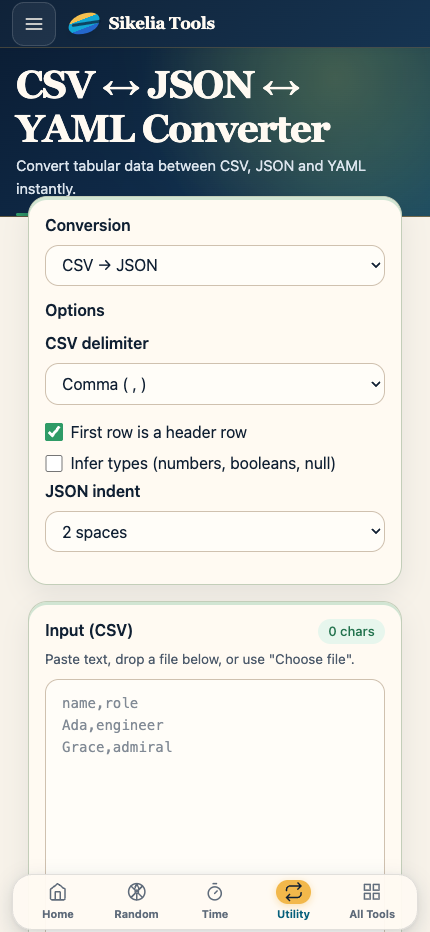Click the "Infer types (numbers, booleans, null)" label

point(203,464)
